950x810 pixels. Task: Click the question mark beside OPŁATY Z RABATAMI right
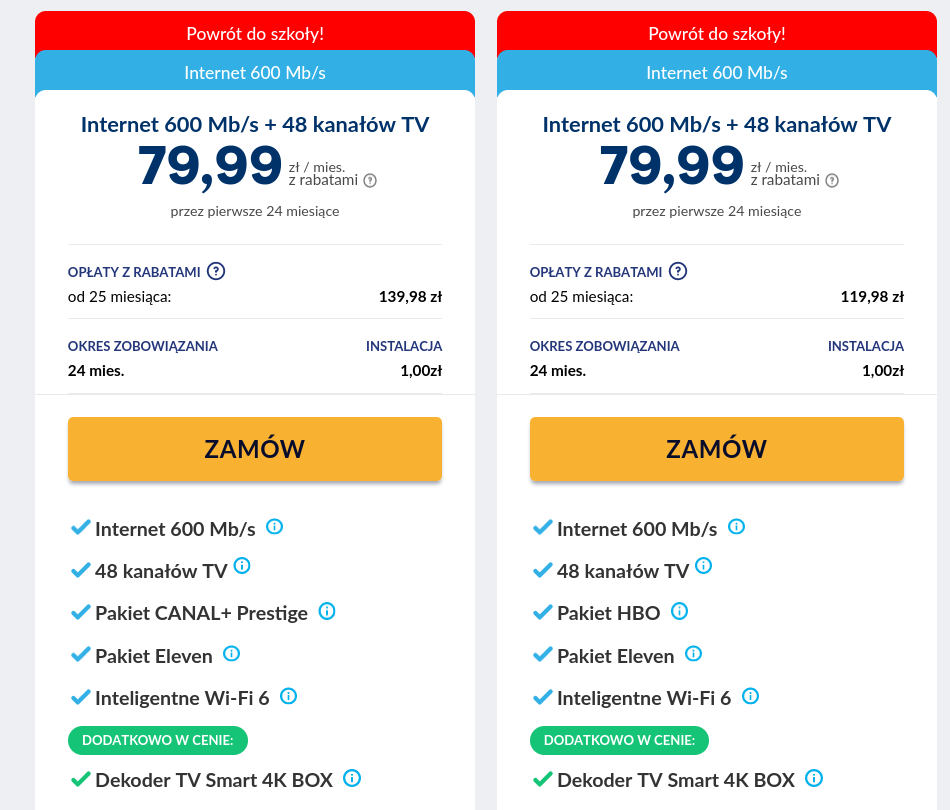tap(678, 271)
